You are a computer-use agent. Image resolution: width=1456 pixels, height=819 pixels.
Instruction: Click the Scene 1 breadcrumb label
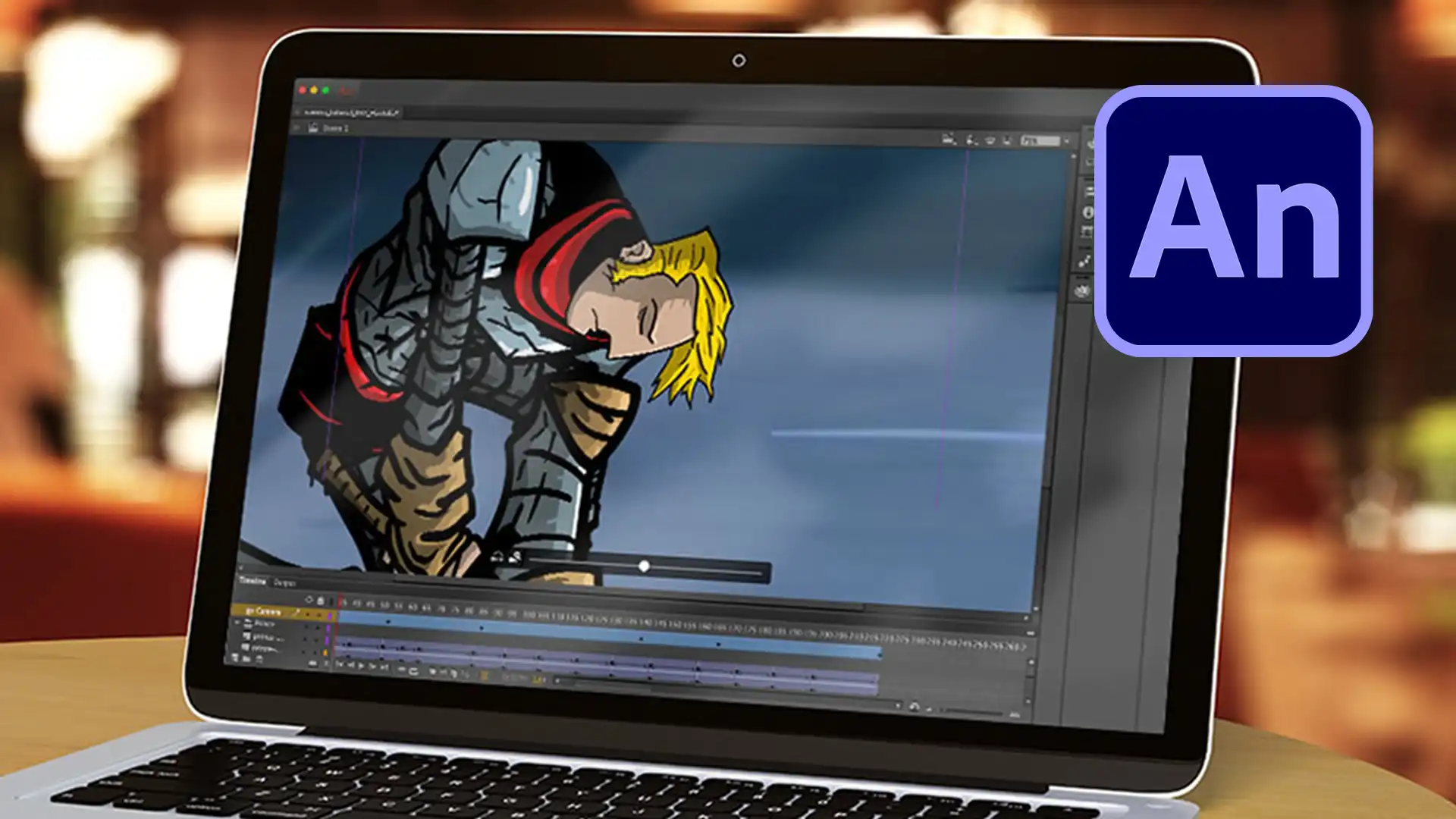(x=332, y=127)
